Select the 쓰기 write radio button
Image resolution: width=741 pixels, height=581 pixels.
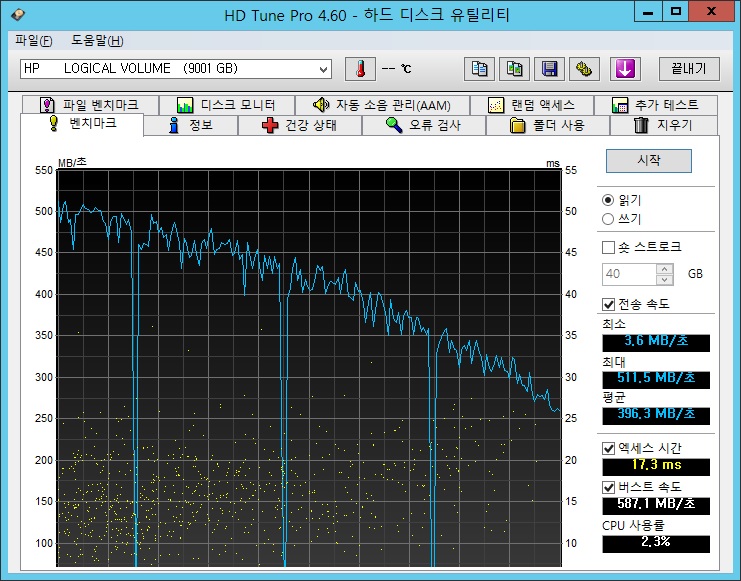(608, 219)
